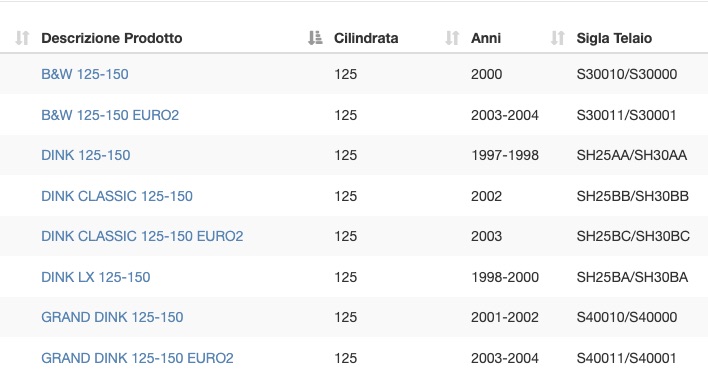Click sort arrows icon left of Sigla Telaio
Screen dimensions: 708x384
pyautogui.click(x=558, y=38)
